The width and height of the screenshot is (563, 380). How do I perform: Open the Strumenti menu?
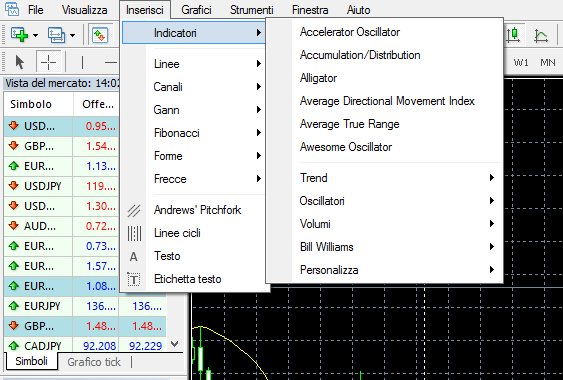[252, 10]
